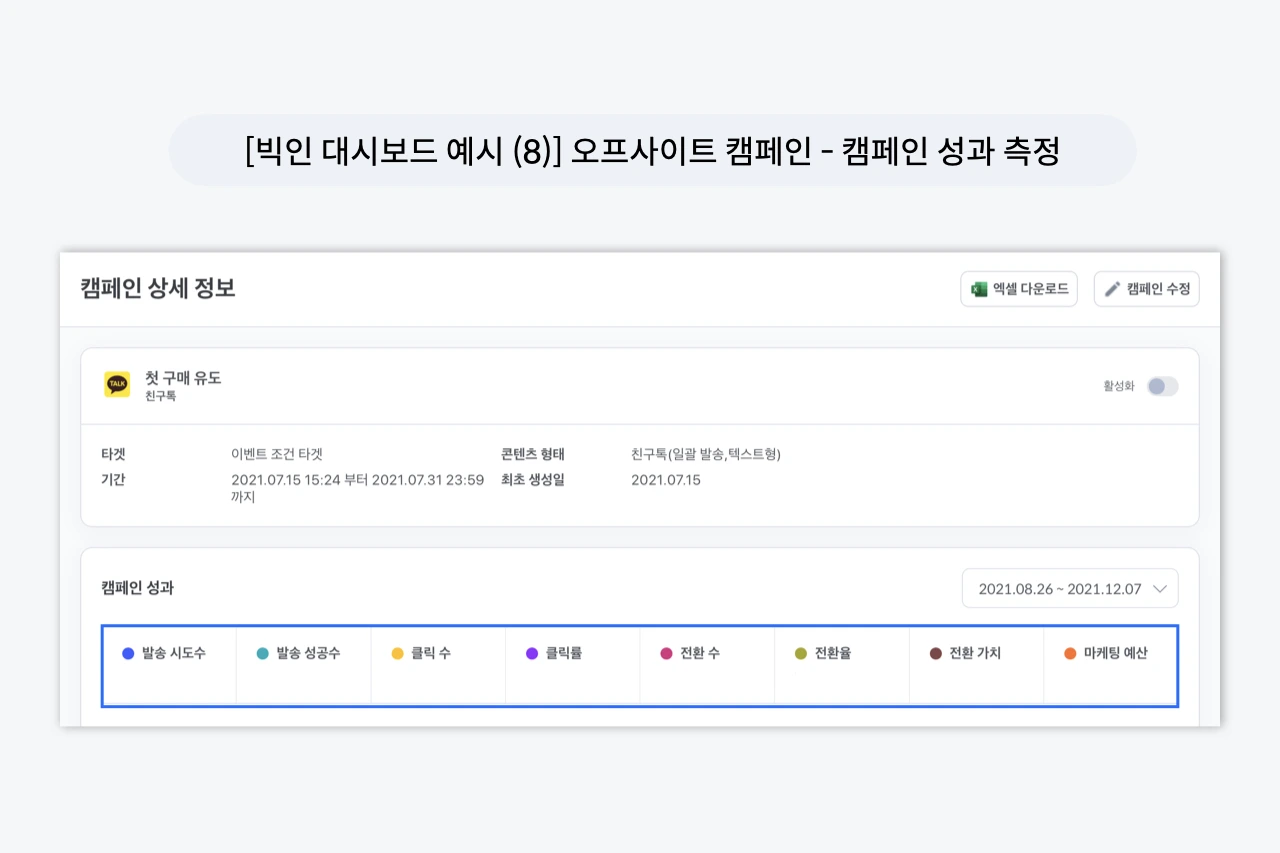Select the purple dot icon for 클릭률
The width and height of the screenshot is (1280, 853).
(x=530, y=652)
